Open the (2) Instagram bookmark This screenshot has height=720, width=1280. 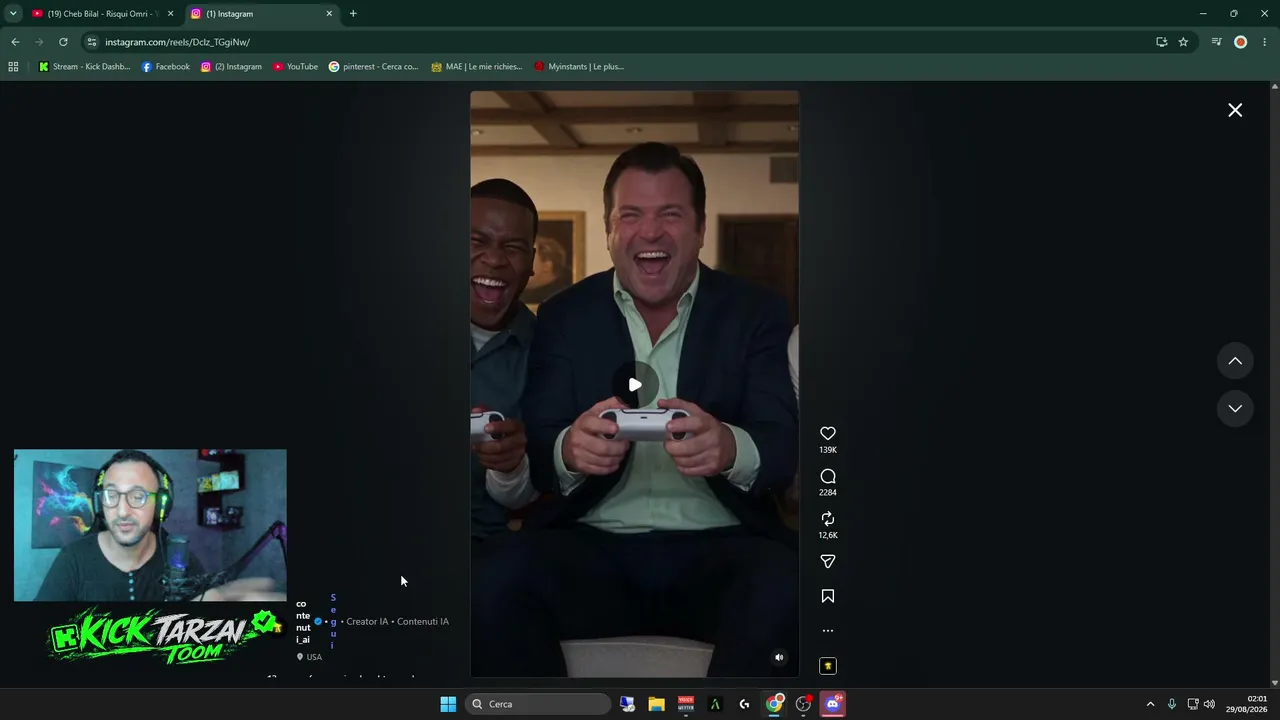pyautogui.click(x=231, y=67)
